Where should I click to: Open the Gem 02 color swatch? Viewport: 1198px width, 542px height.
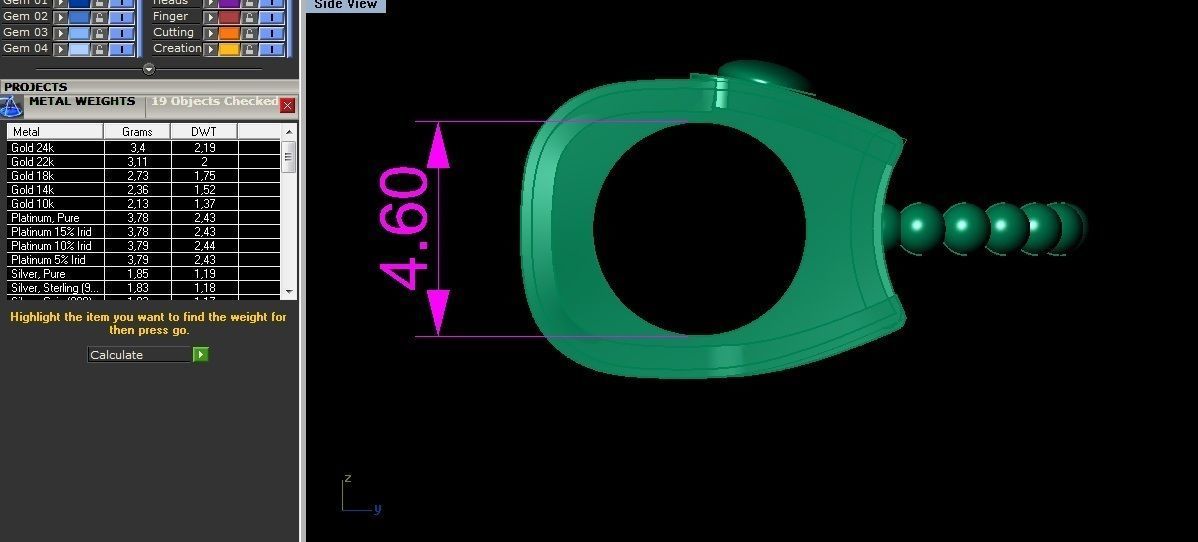79,17
